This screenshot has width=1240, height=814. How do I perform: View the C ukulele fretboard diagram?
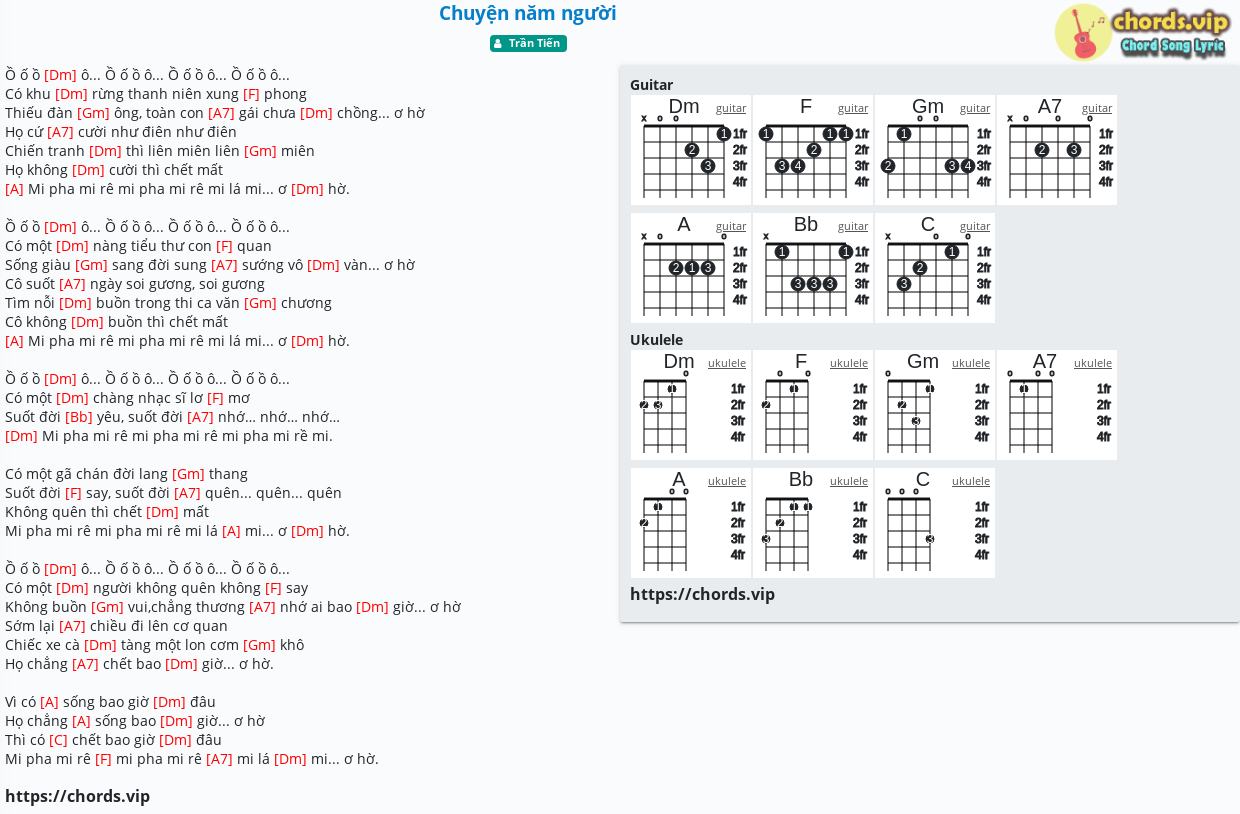tap(935, 523)
